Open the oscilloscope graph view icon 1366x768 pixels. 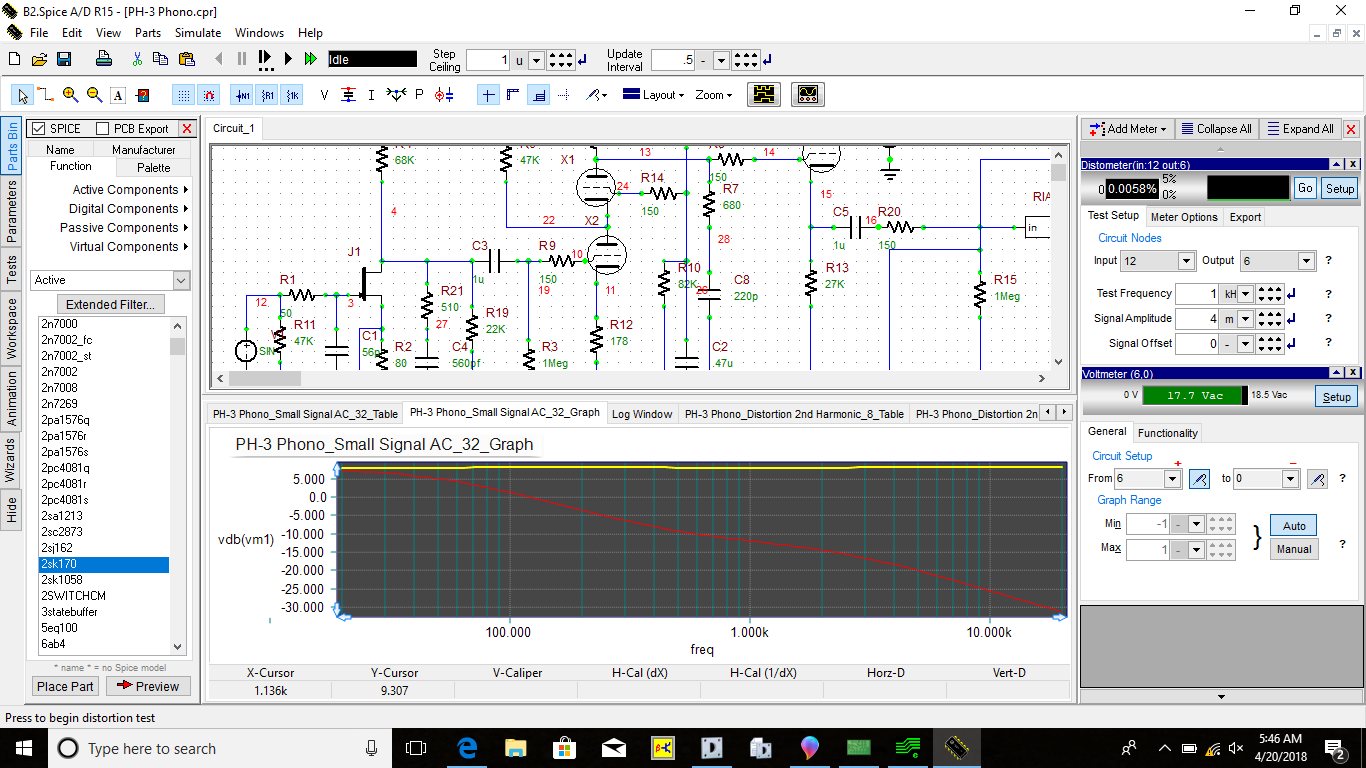[x=807, y=95]
